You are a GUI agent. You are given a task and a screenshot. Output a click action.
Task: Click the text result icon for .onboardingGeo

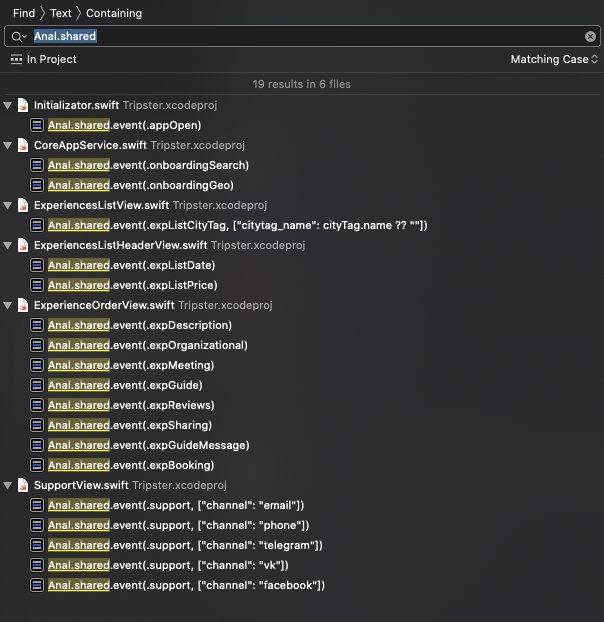click(37, 185)
